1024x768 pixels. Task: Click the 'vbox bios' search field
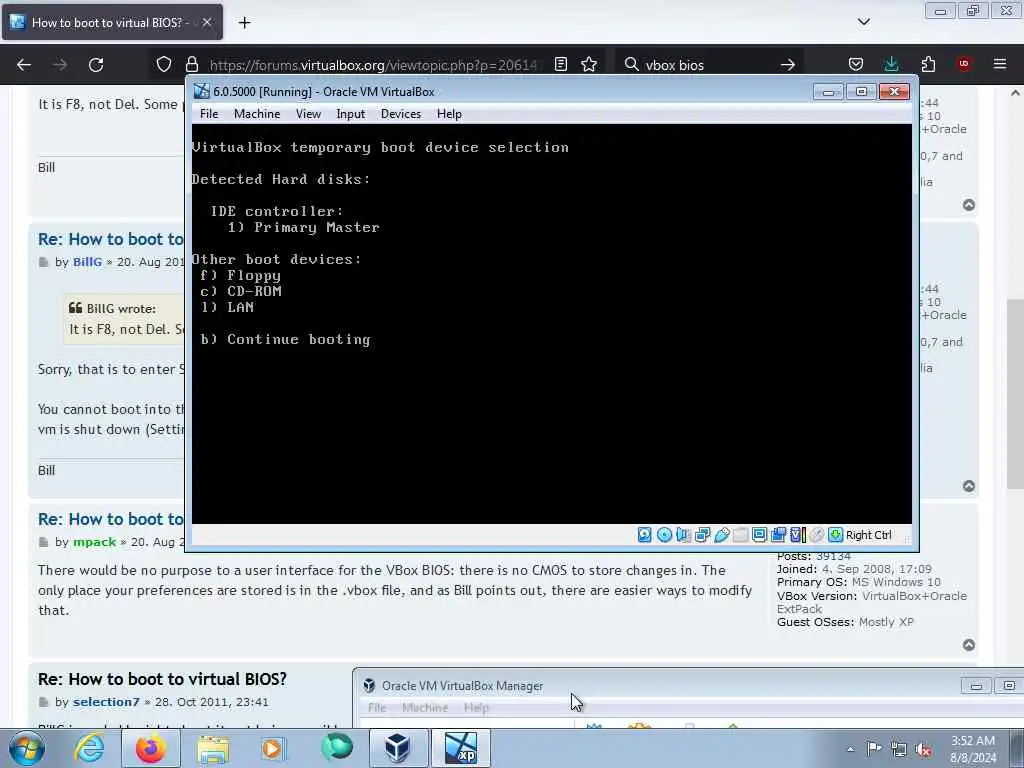click(708, 65)
